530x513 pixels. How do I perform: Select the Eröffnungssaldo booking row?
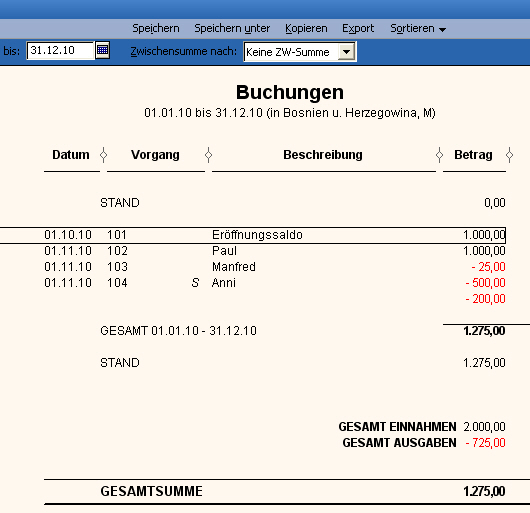click(253, 235)
